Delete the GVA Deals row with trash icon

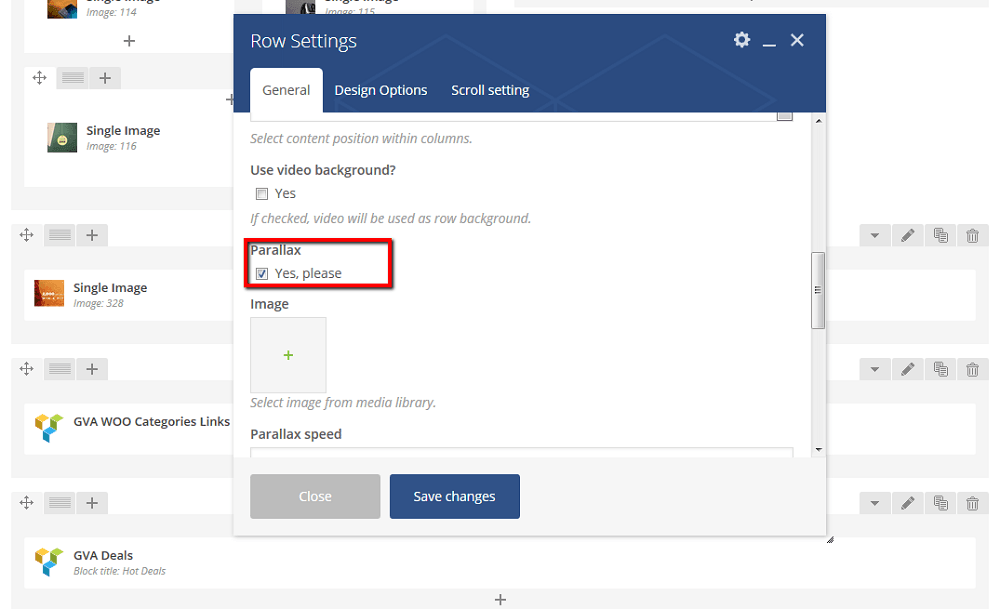point(973,503)
